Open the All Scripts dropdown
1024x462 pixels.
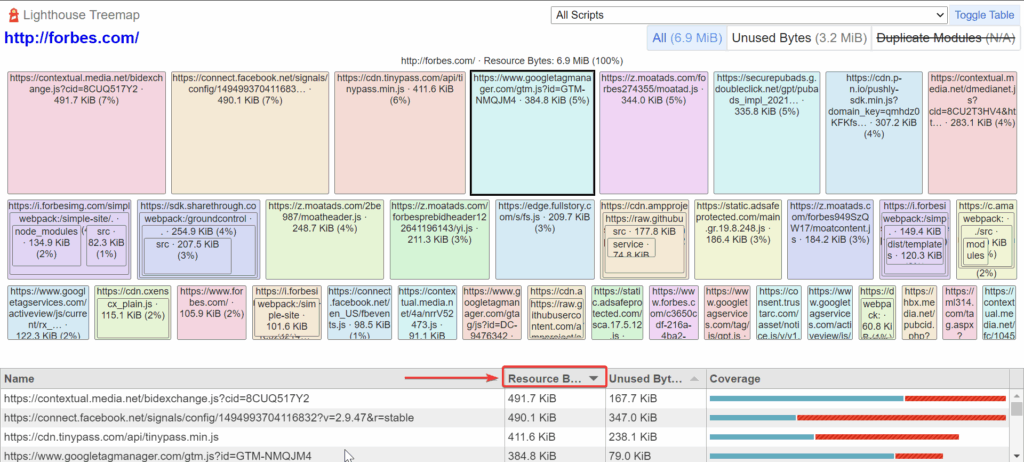[748, 15]
